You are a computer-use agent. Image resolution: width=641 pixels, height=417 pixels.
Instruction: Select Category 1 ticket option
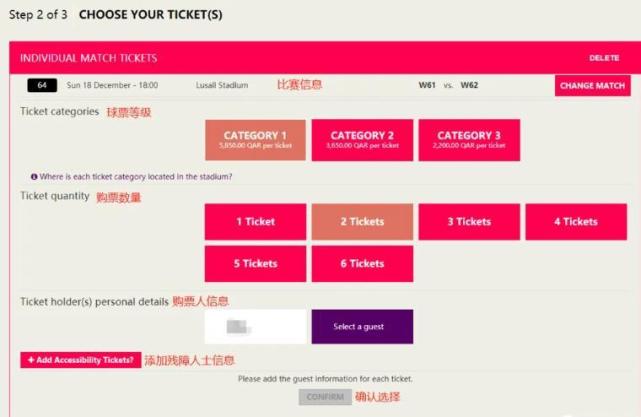[x=255, y=140]
